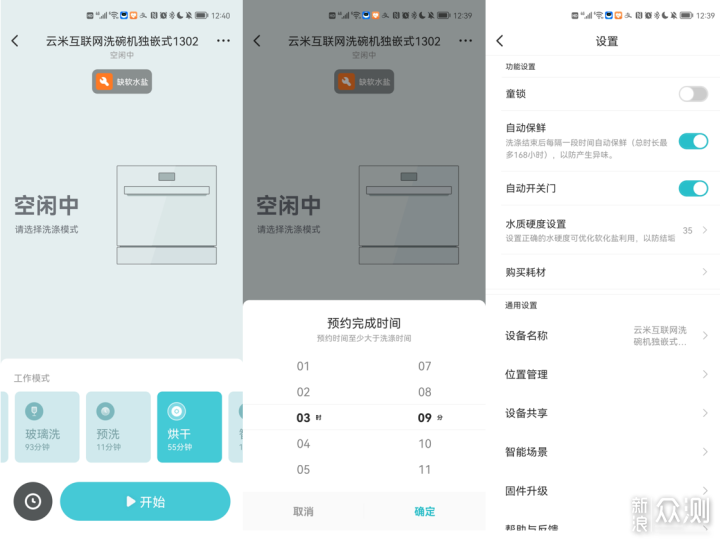Tap battery icon in left screen status bar
720x542 pixels.
point(202,15)
